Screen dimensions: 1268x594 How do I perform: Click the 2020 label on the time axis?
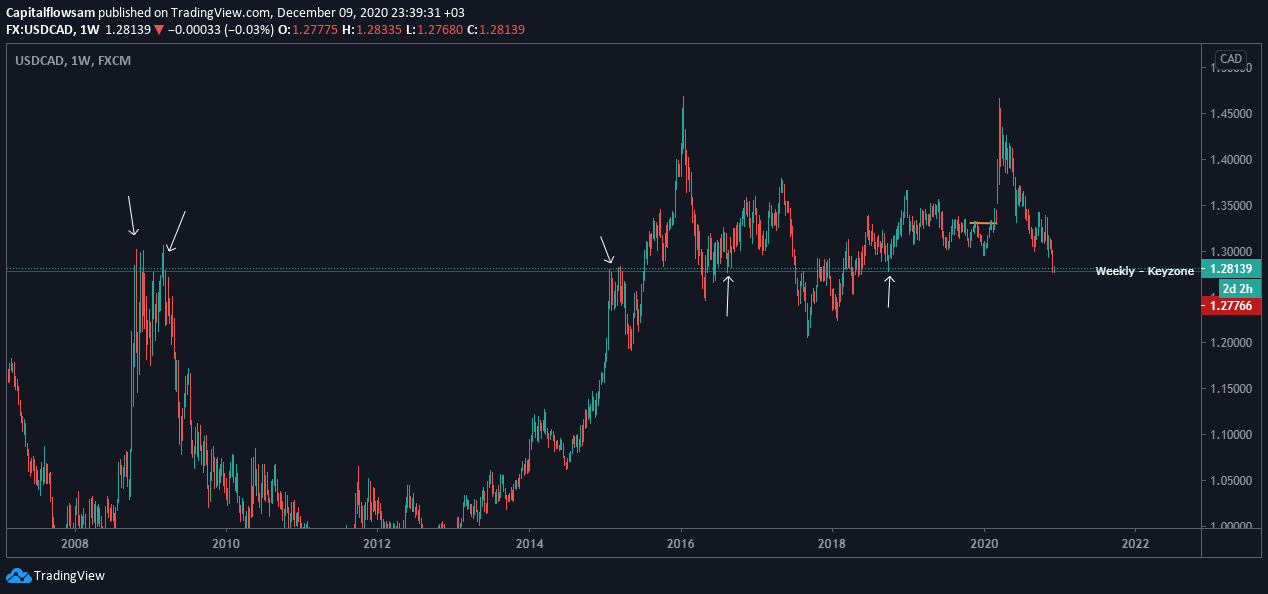[984, 543]
